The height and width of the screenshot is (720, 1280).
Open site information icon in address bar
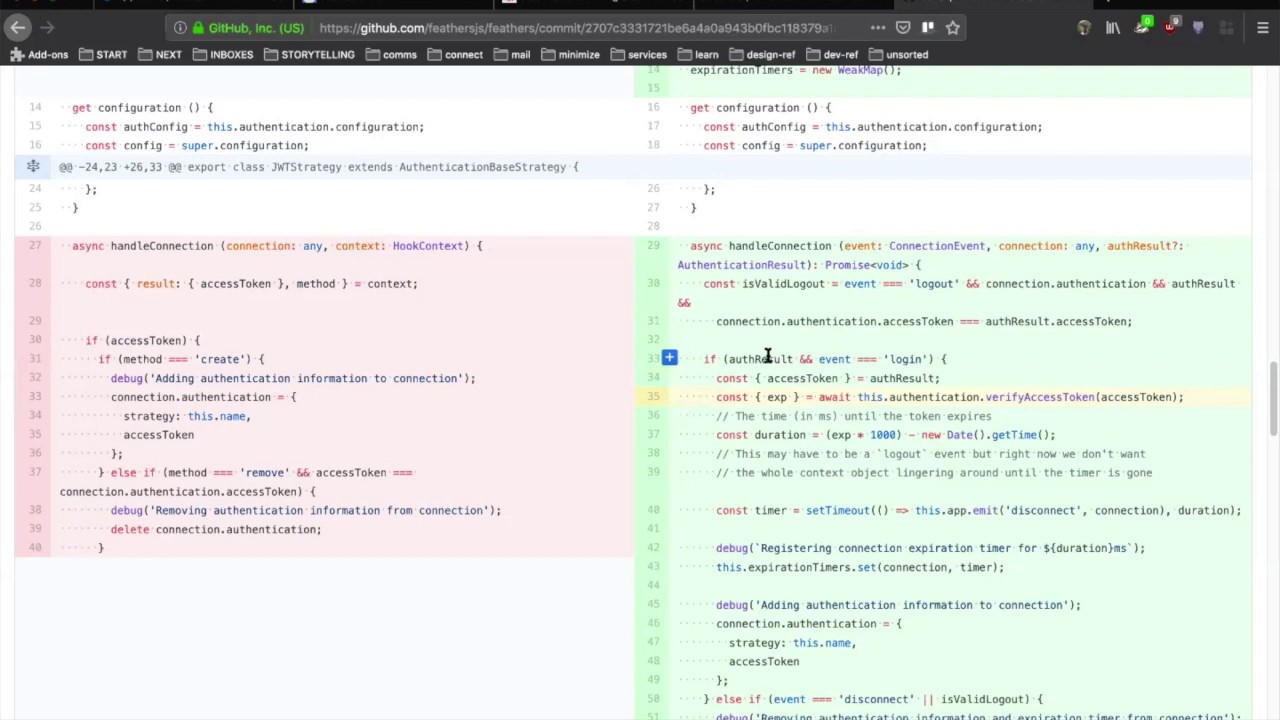click(179, 28)
